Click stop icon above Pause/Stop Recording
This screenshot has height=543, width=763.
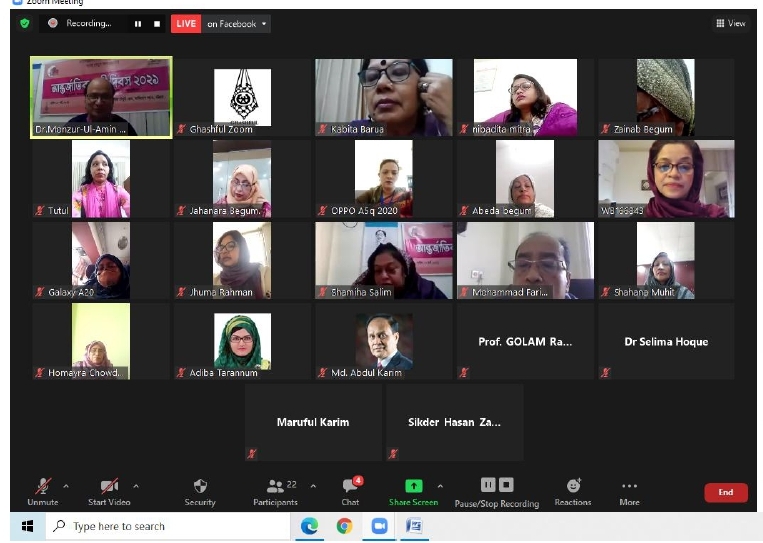506,485
